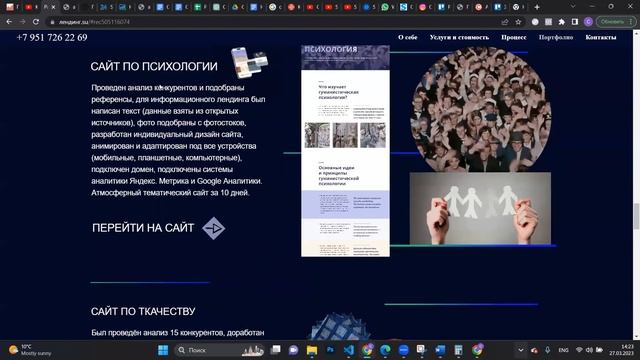Open the Chrome extensions puzzle icon
Screen dimensions: 640x360
[562, 22]
